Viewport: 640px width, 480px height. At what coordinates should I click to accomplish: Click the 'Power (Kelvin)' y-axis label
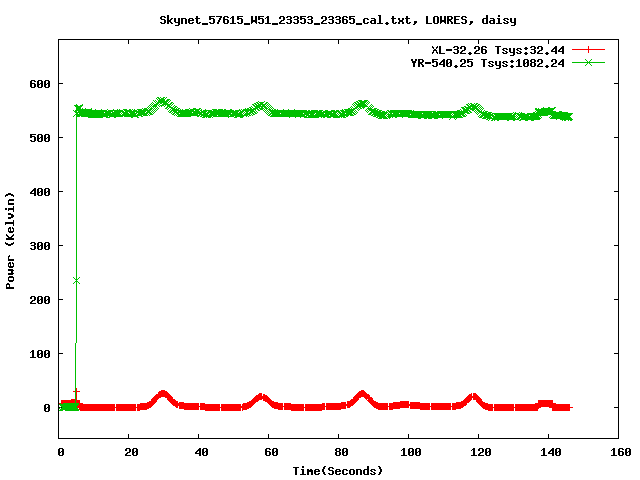click(10, 241)
